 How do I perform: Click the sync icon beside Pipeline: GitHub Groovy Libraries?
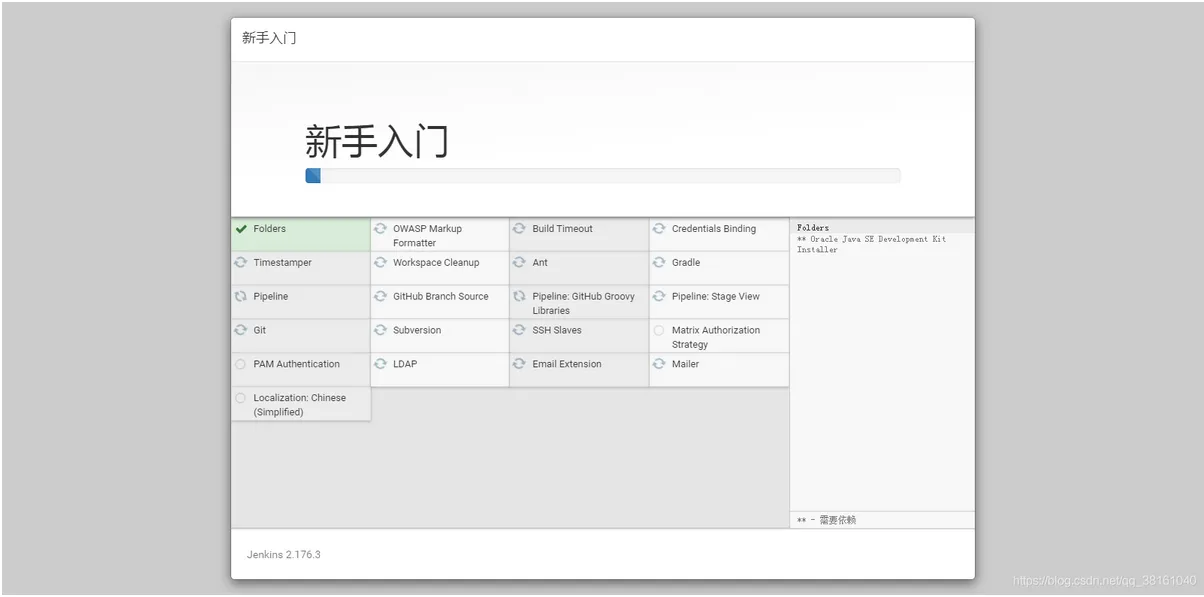coord(519,297)
